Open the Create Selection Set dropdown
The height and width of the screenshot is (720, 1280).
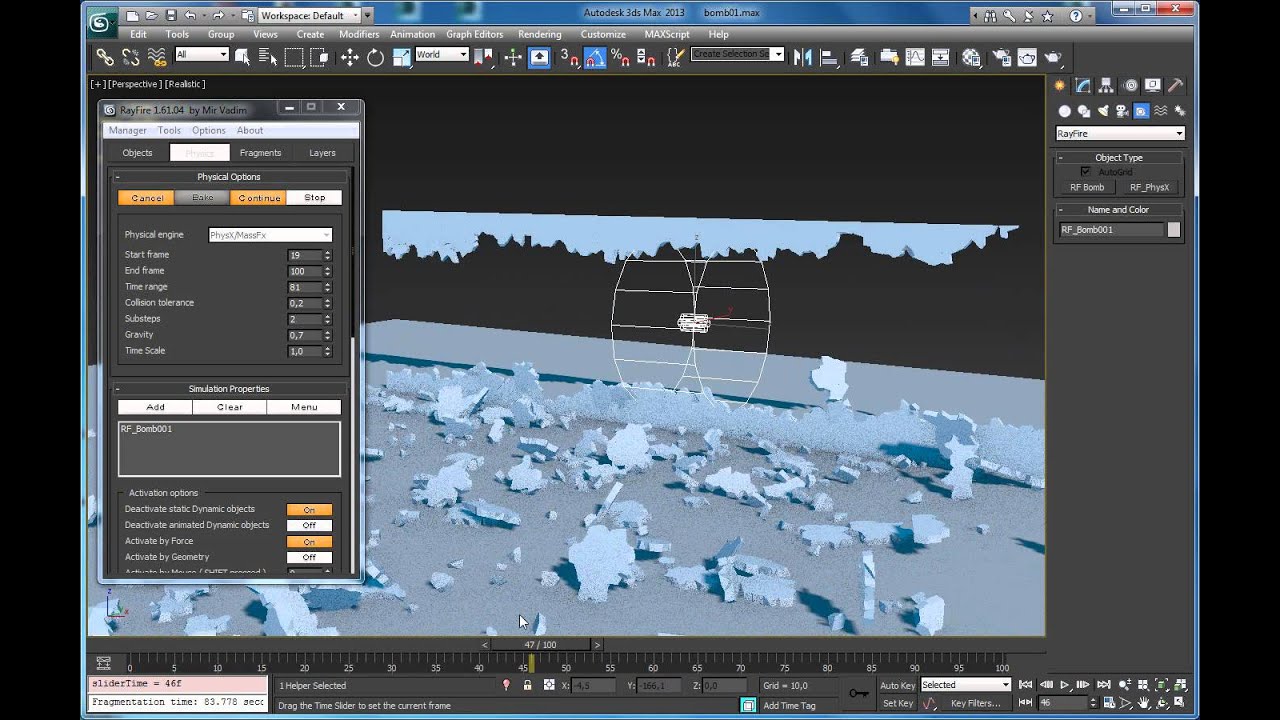click(x=738, y=54)
